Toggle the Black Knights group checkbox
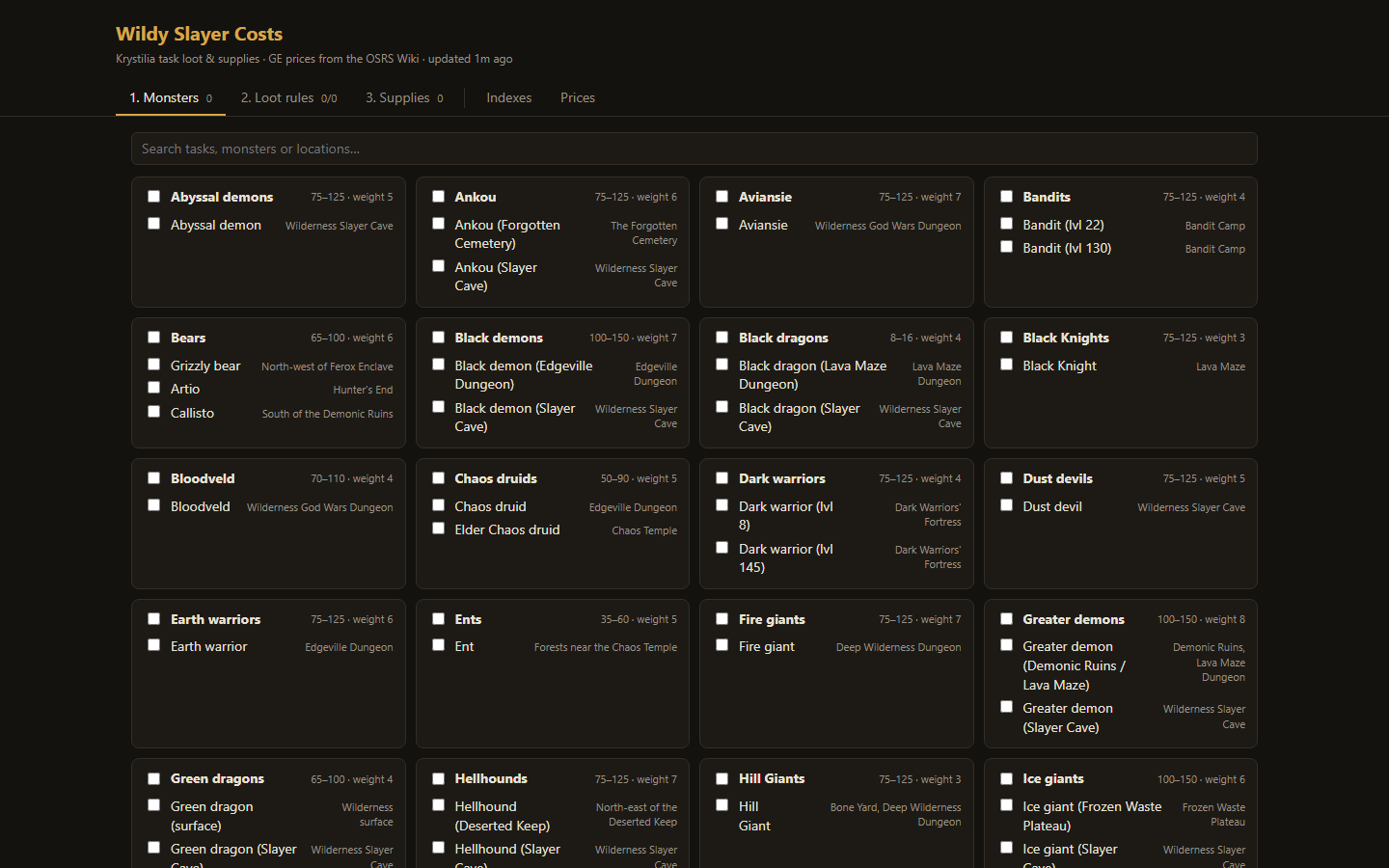 pos(1006,338)
